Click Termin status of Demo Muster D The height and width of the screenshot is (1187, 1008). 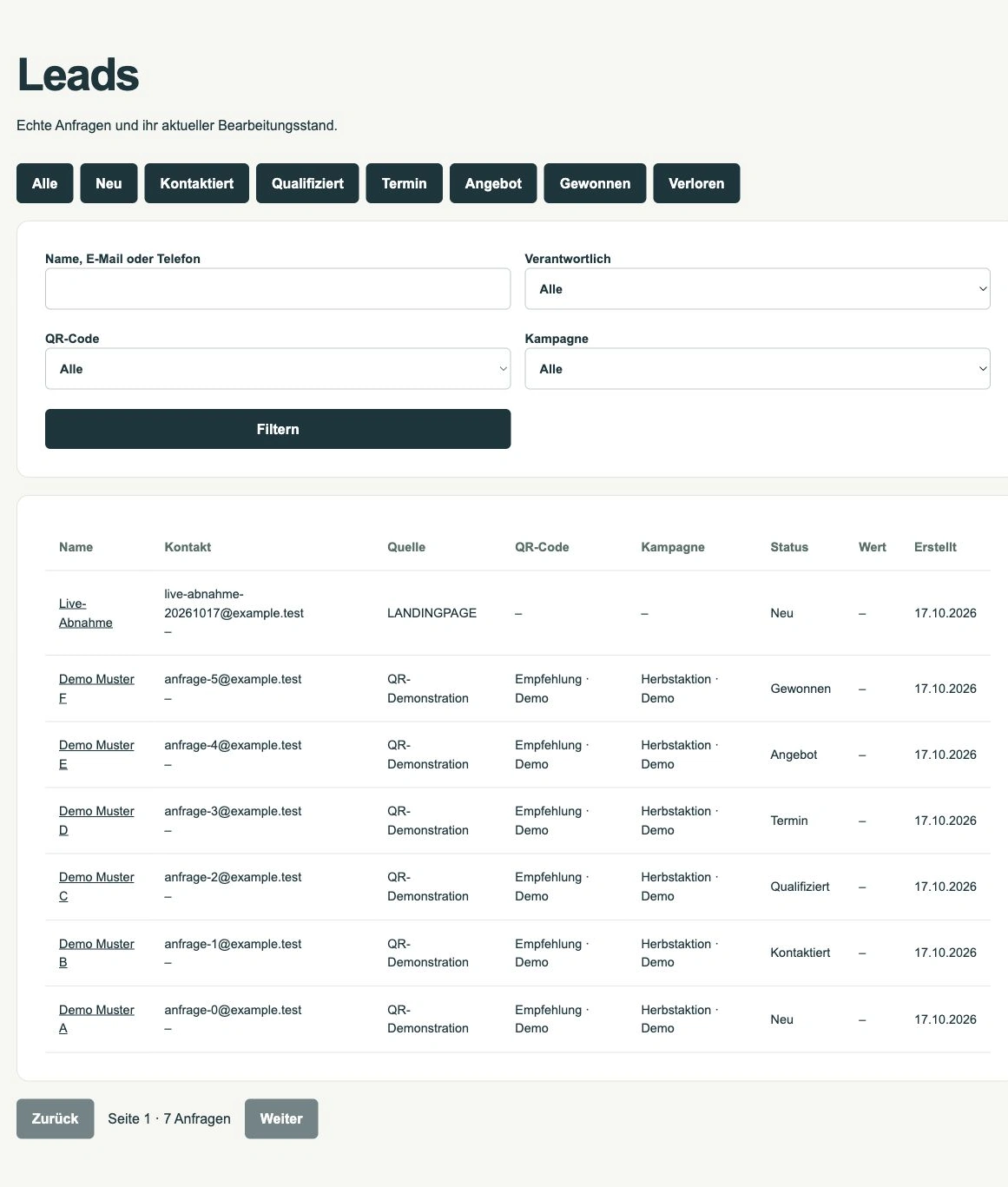789,821
